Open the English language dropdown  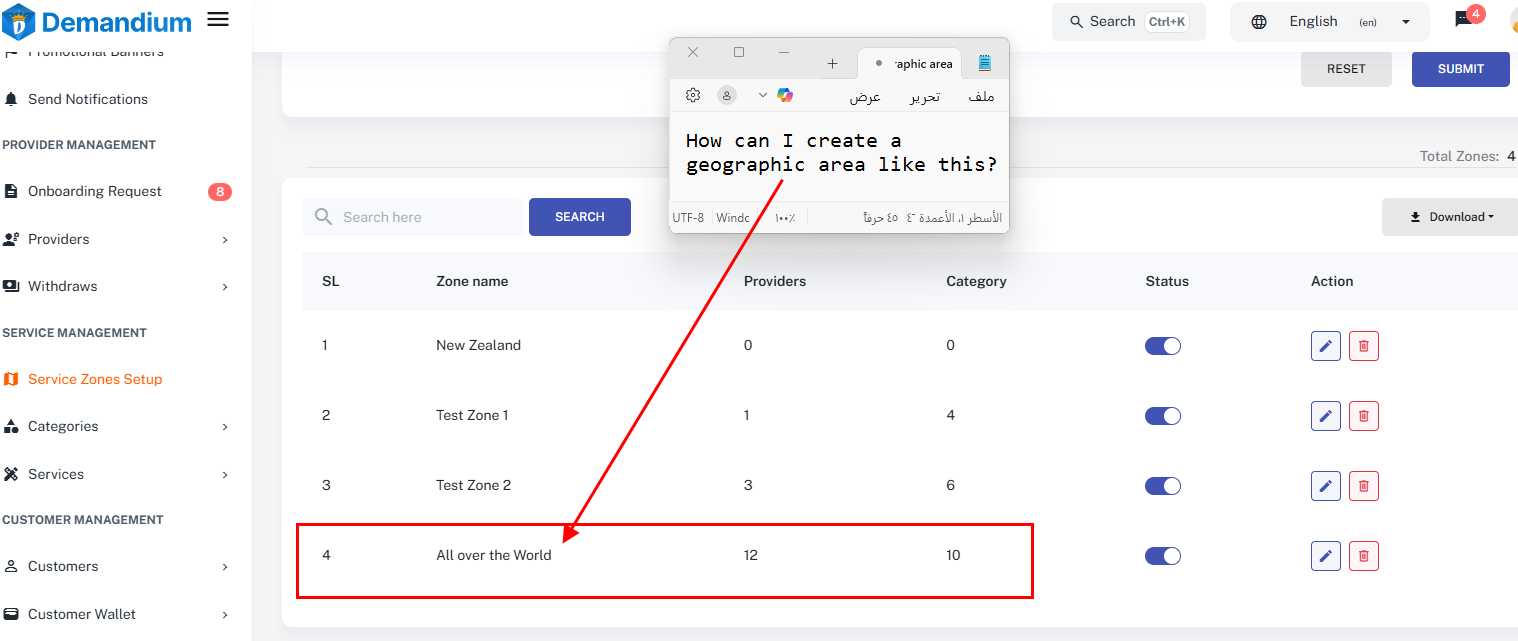coord(1330,22)
